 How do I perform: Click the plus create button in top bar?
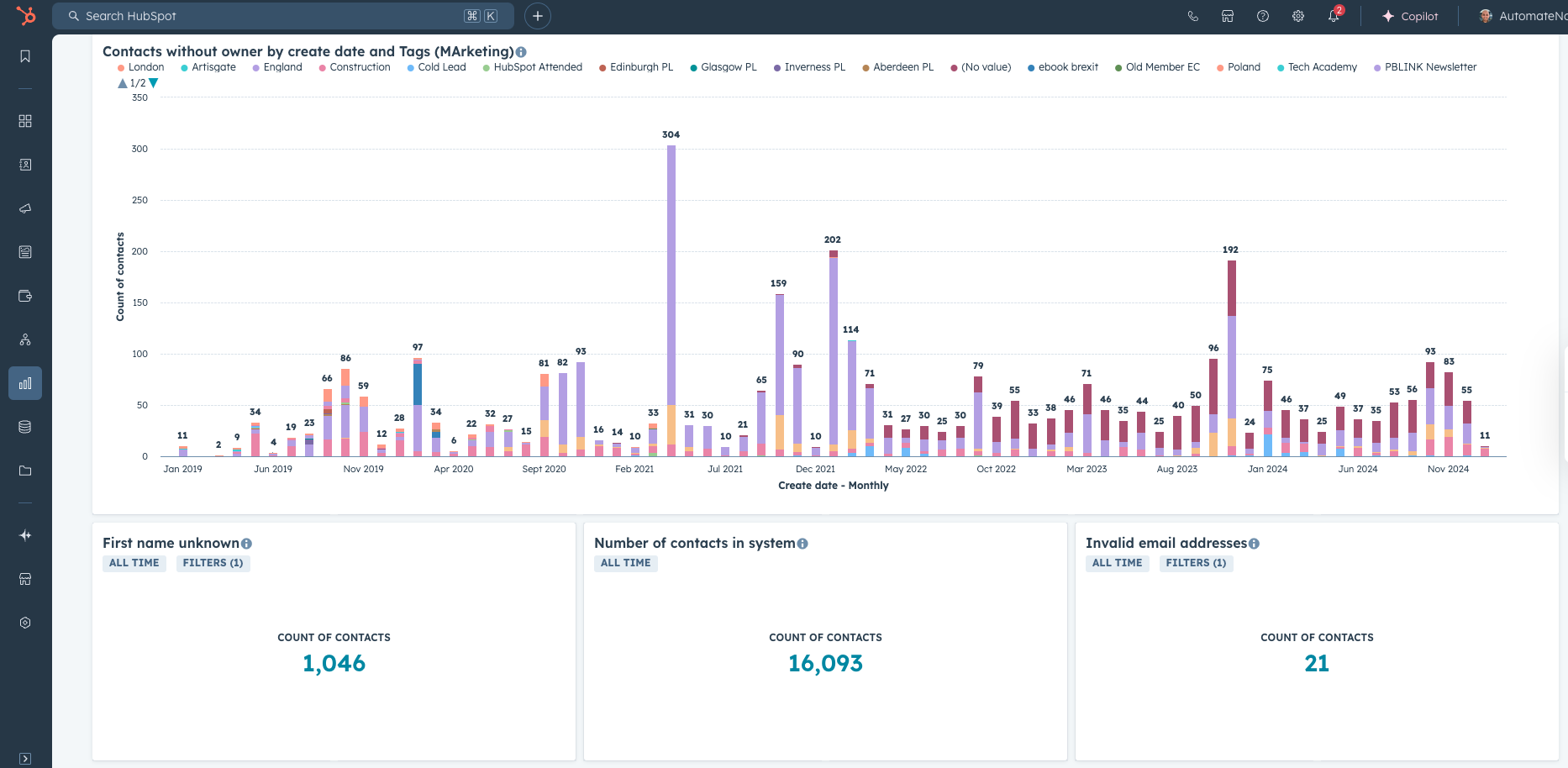point(538,16)
